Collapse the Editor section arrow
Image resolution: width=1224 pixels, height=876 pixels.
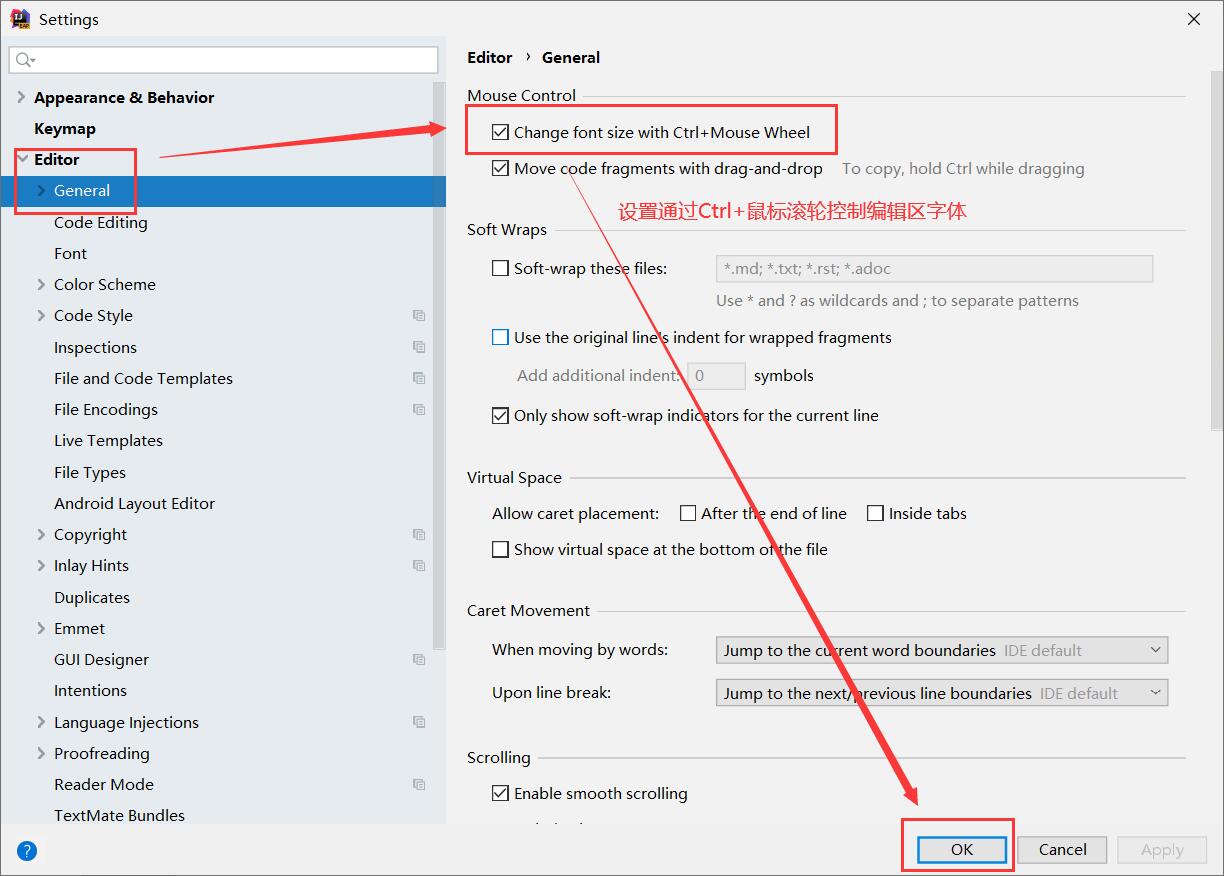click(x=21, y=159)
